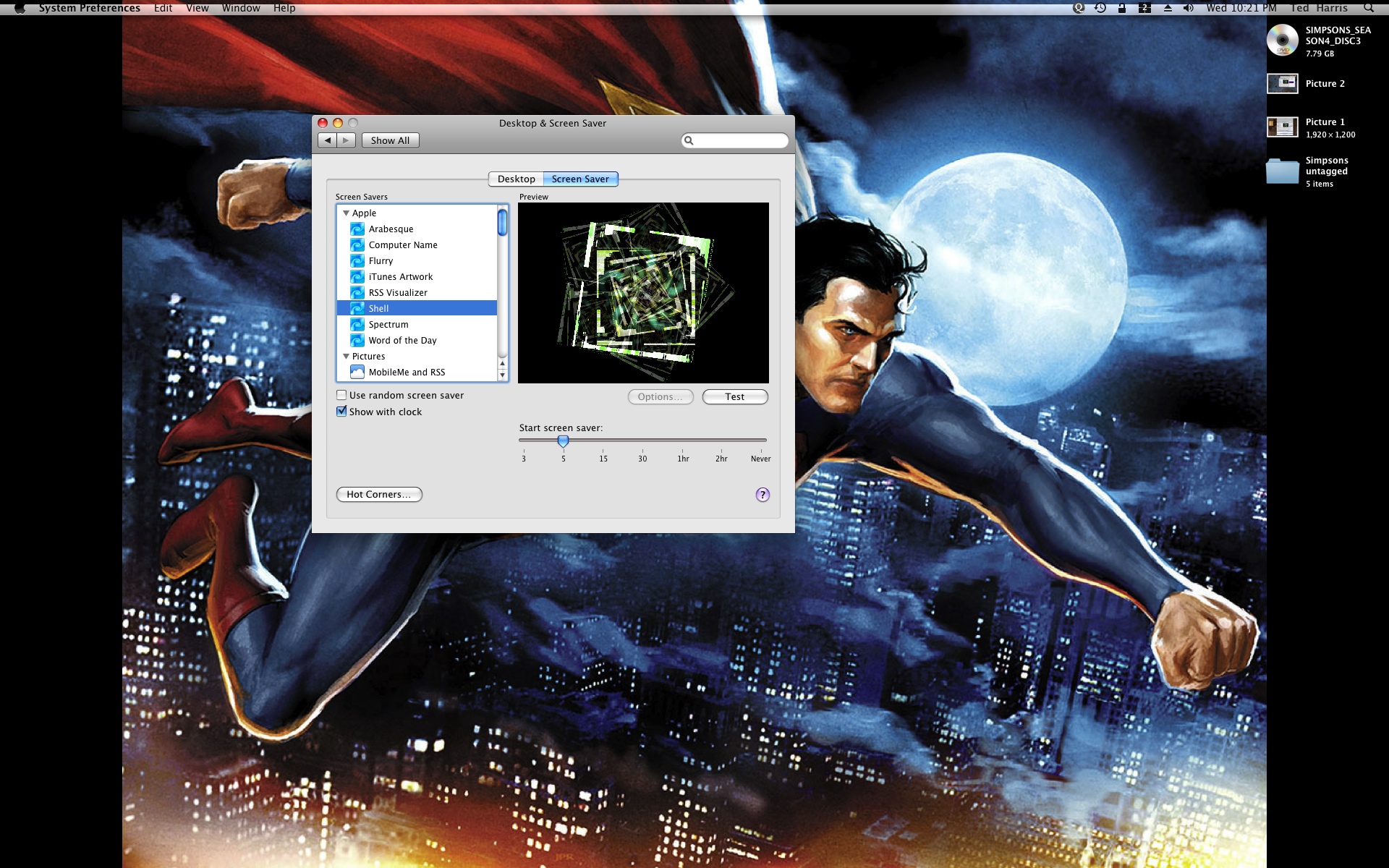Click the volume icon in menu bar
The height and width of the screenshot is (868, 1389).
[x=1188, y=8]
